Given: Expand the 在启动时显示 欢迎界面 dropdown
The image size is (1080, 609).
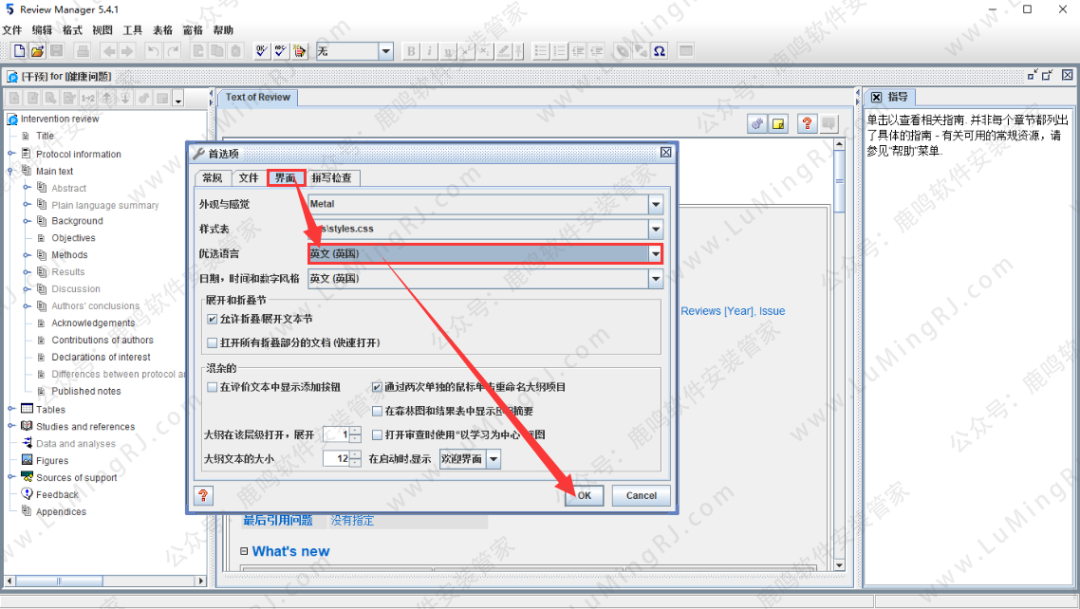Looking at the screenshot, I should 493,459.
